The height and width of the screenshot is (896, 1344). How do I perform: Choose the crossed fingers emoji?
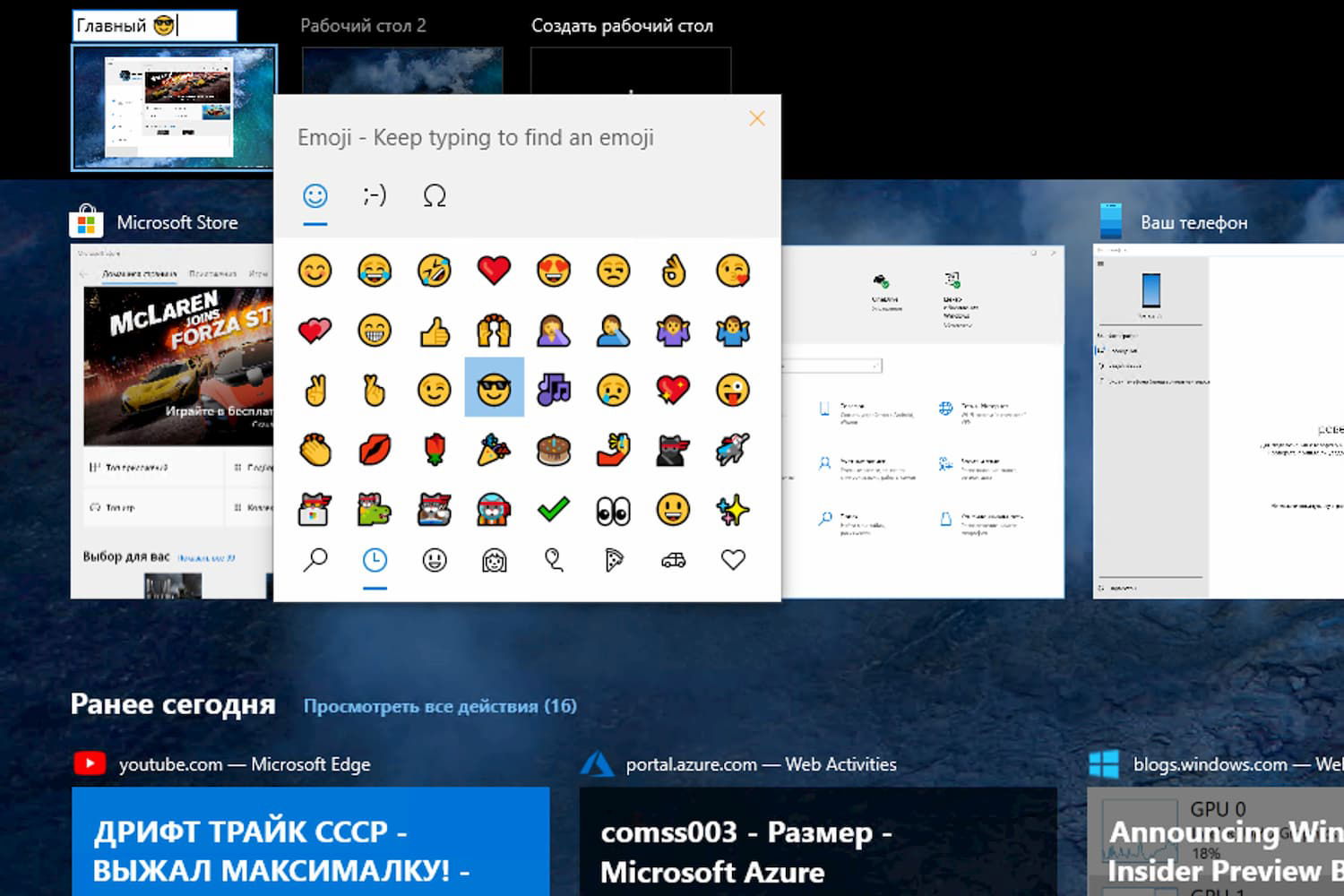pyautogui.click(x=375, y=390)
